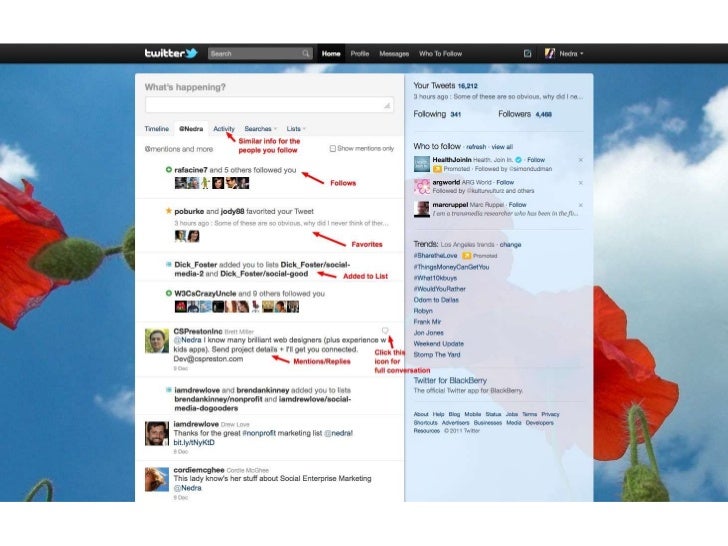Open the Dick_Foster/social-good list link
Screen dimensions: 728x546
pyautogui.click(x=264, y=274)
